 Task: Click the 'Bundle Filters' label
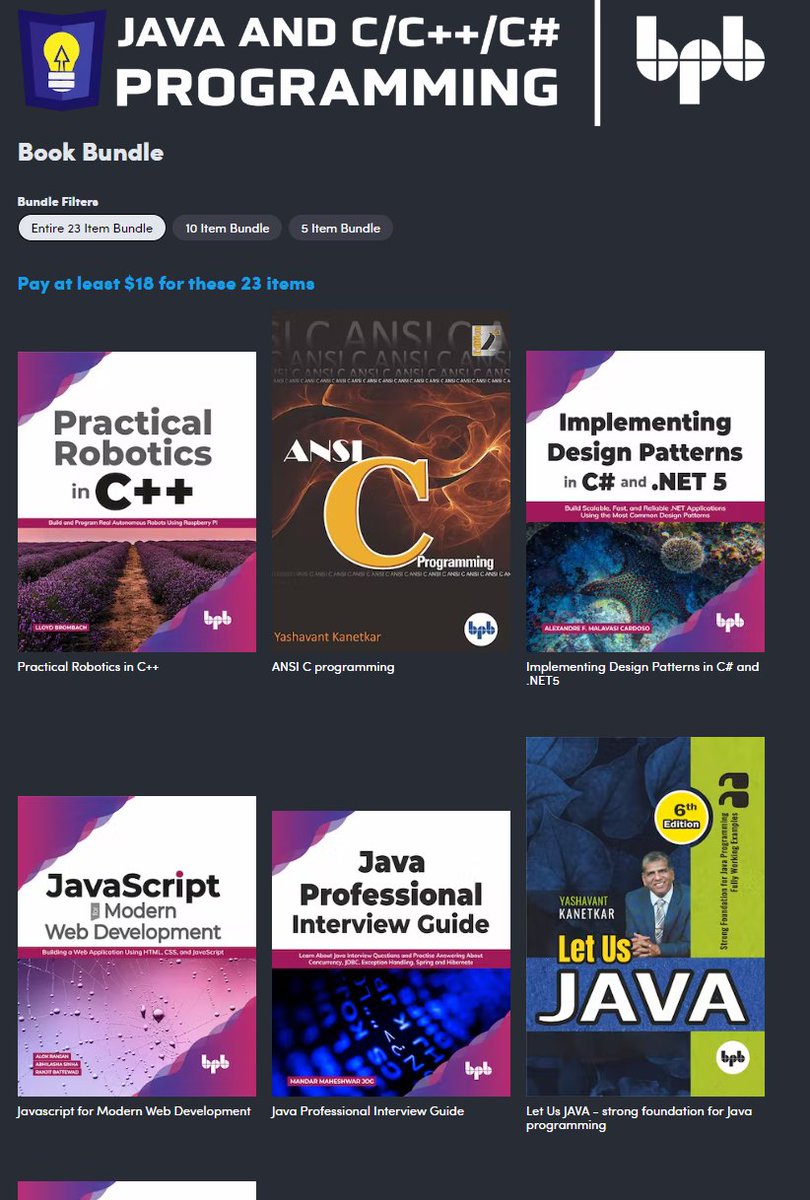pyautogui.click(x=58, y=202)
